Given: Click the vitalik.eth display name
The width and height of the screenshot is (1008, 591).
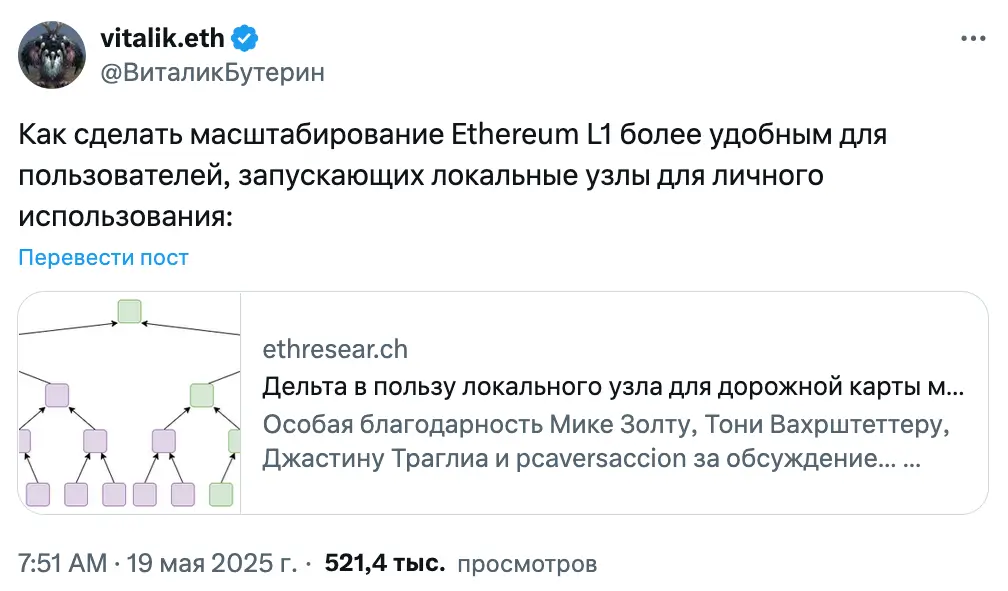Looking at the screenshot, I should 164,38.
